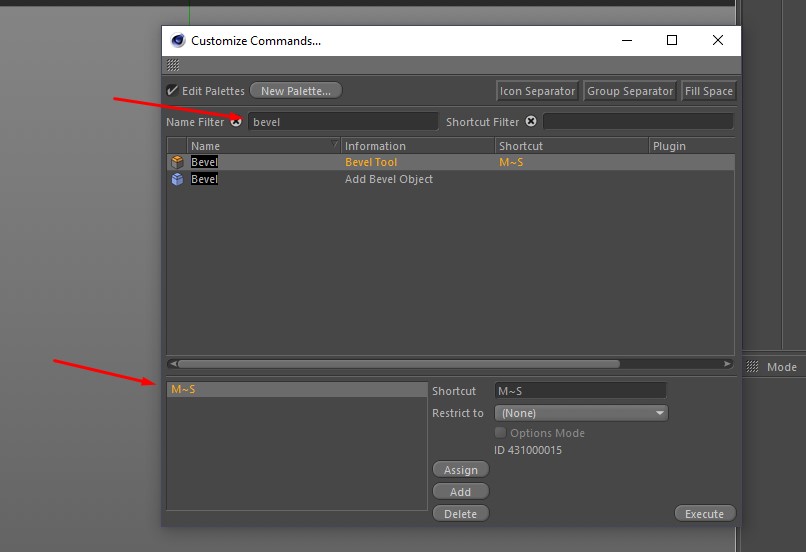The image size is (806, 552).
Task: Click the M~S shortcut cell in the Bevel Tool row
Action: point(511,162)
